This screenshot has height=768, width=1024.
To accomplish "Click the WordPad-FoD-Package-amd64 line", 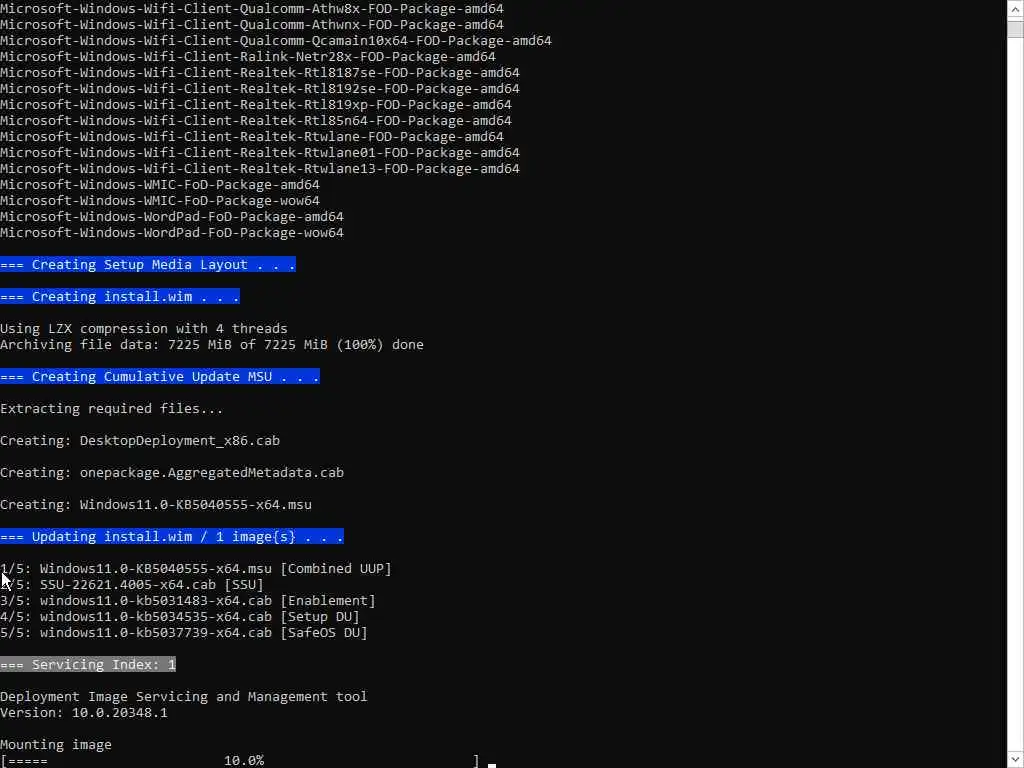I will (x=172, y=217).
